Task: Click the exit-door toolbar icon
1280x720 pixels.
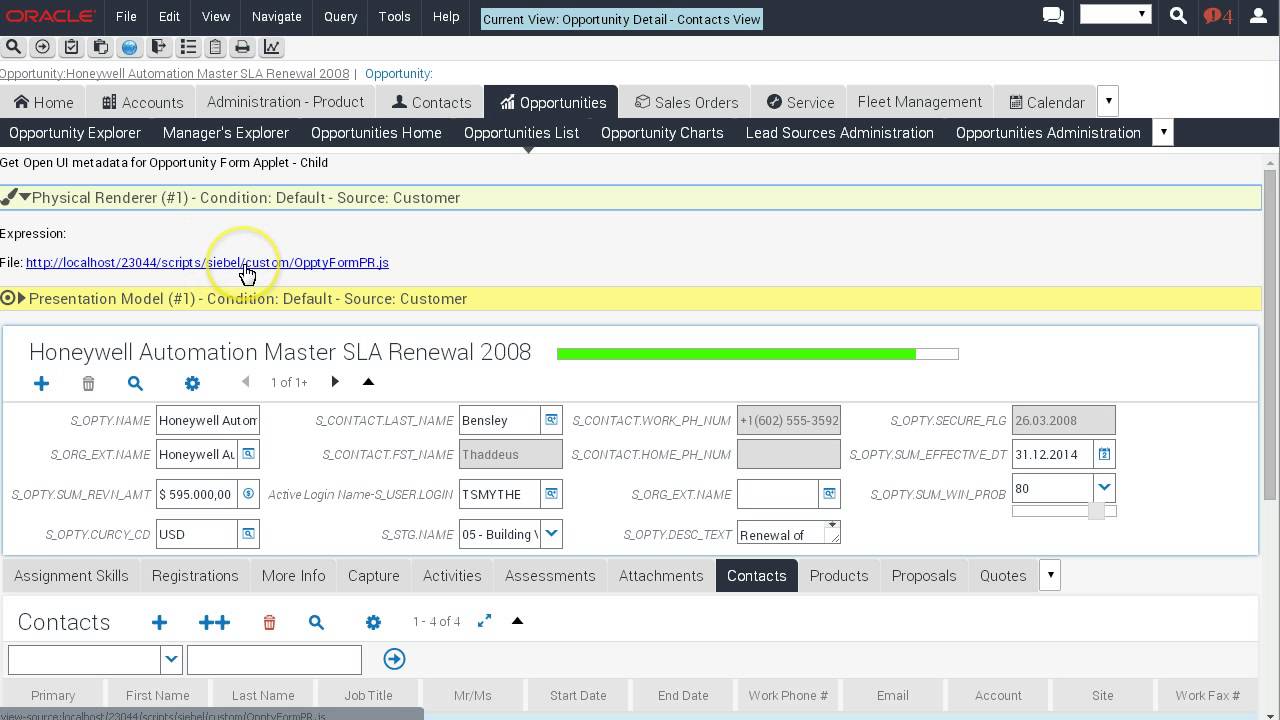Action: pos(158,47)
